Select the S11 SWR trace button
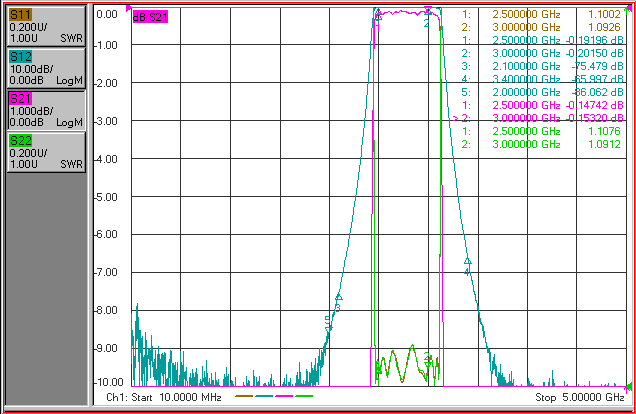 (46, 26)
